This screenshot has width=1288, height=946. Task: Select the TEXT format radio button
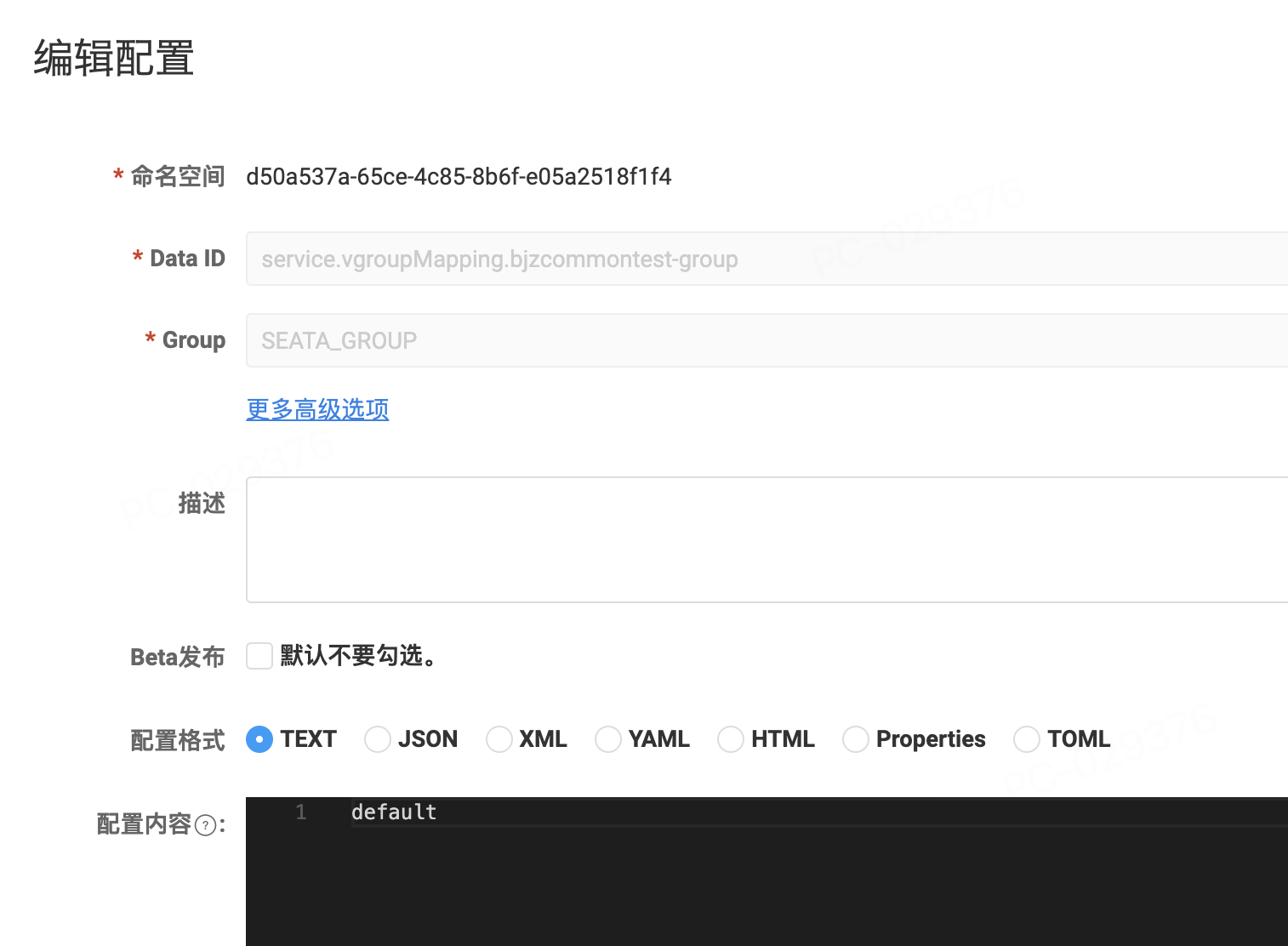(259, 739)
